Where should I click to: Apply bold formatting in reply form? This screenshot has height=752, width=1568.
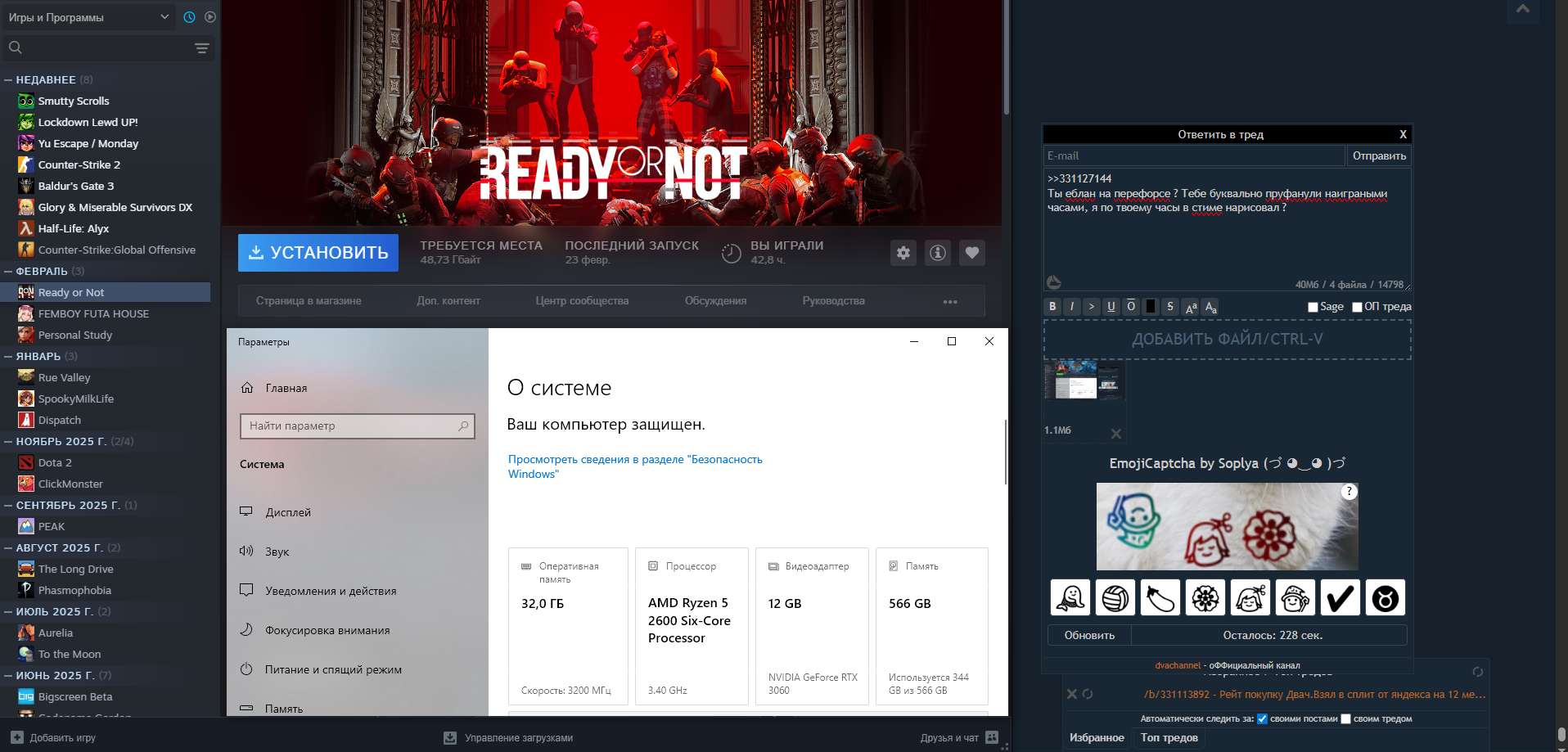1052,306
